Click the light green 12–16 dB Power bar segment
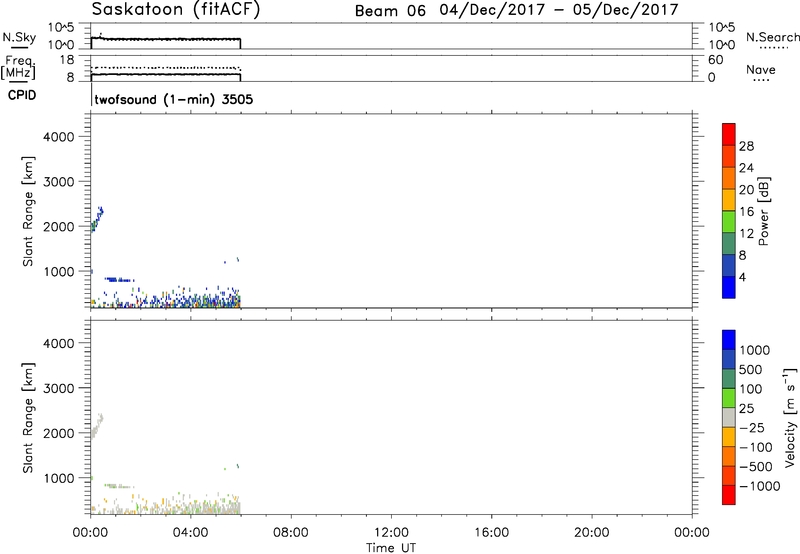 [729, 221]
